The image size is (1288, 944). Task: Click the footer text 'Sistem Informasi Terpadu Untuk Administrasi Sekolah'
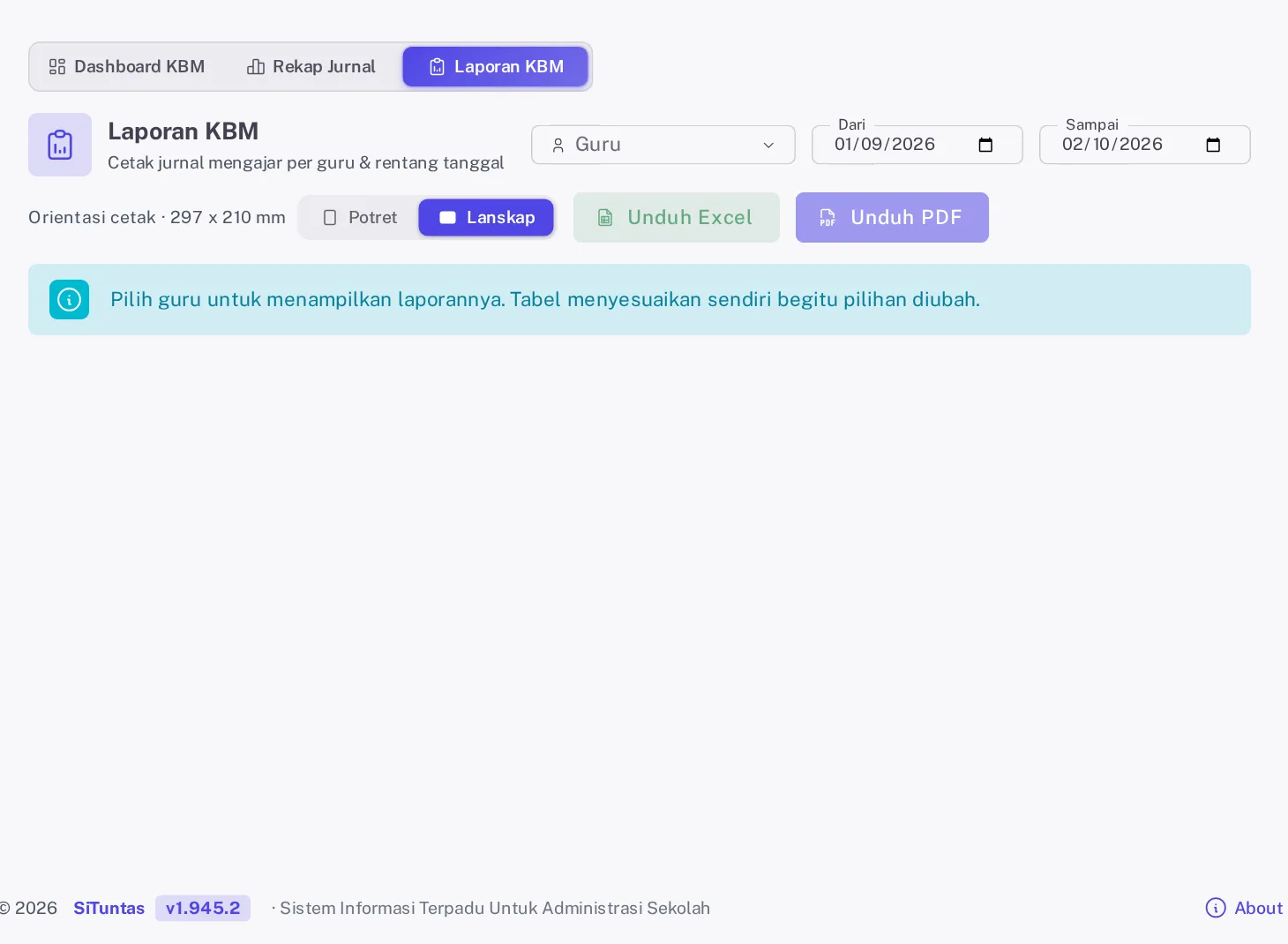495,908
